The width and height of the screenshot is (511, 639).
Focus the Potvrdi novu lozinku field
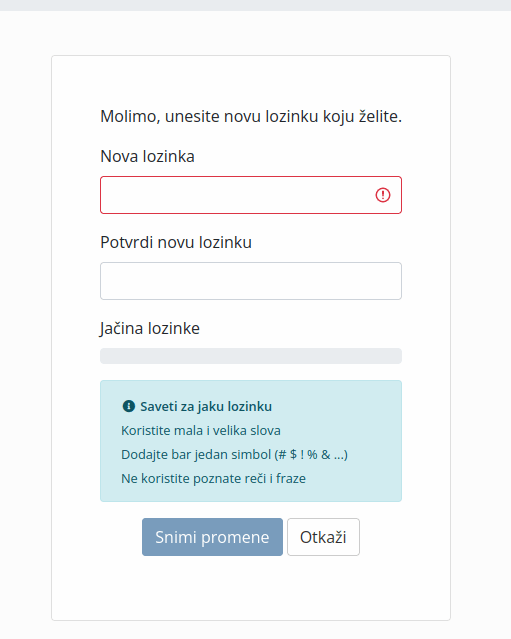[x=251, y=281]
